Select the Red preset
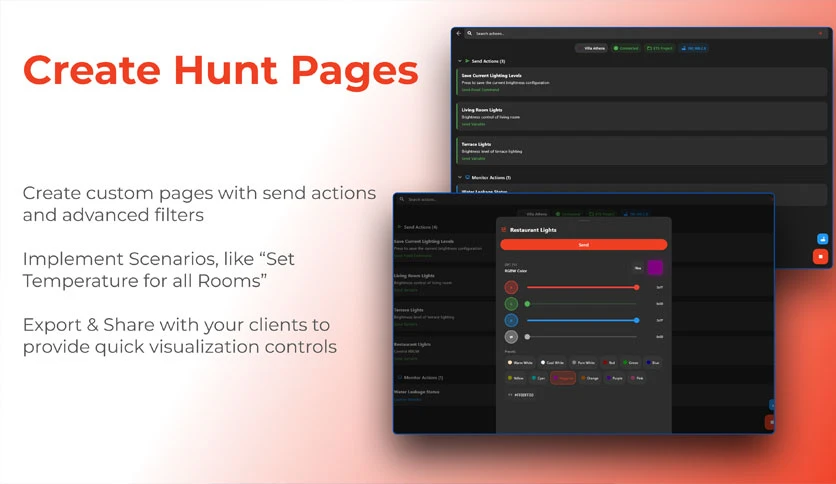Image resolution: width=836 pixels, height=484 pixels. coord(609,362)
